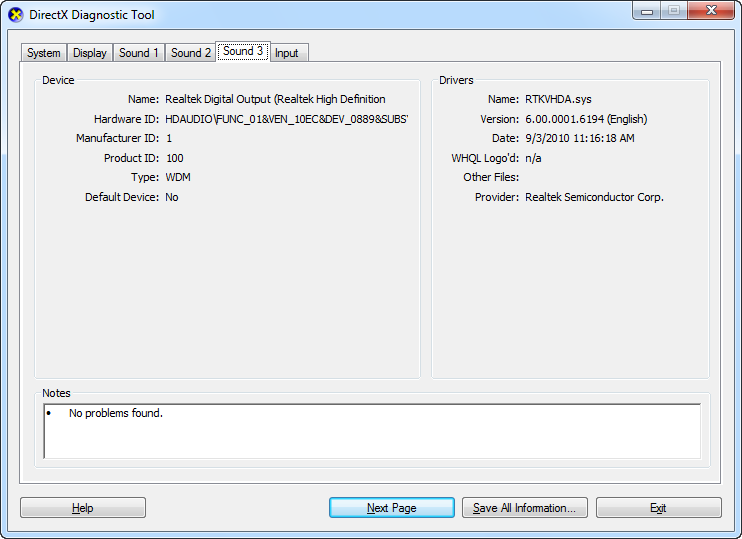Open the Input tab
The width and height of the screenshot is (742, 539).
pyautogui.click(x=287, y=53)
